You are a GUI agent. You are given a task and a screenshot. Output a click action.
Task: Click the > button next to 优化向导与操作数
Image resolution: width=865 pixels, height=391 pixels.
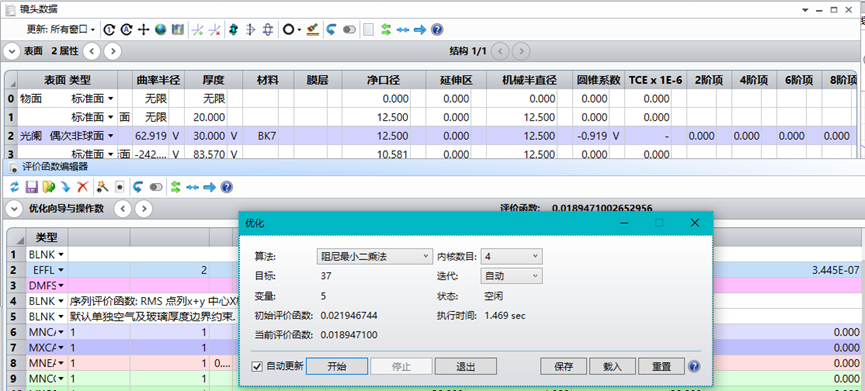[143, 208]
